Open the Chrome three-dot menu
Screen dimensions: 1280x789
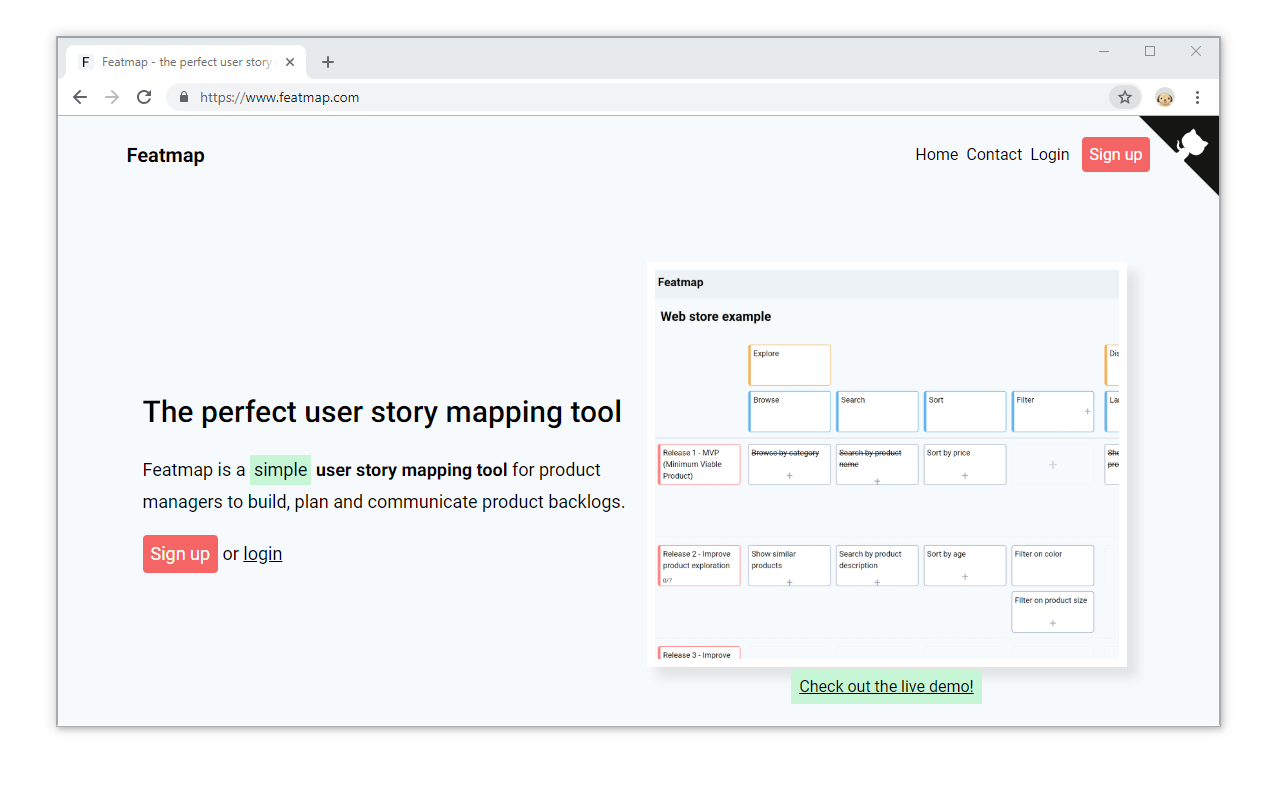click(1197, 97)
